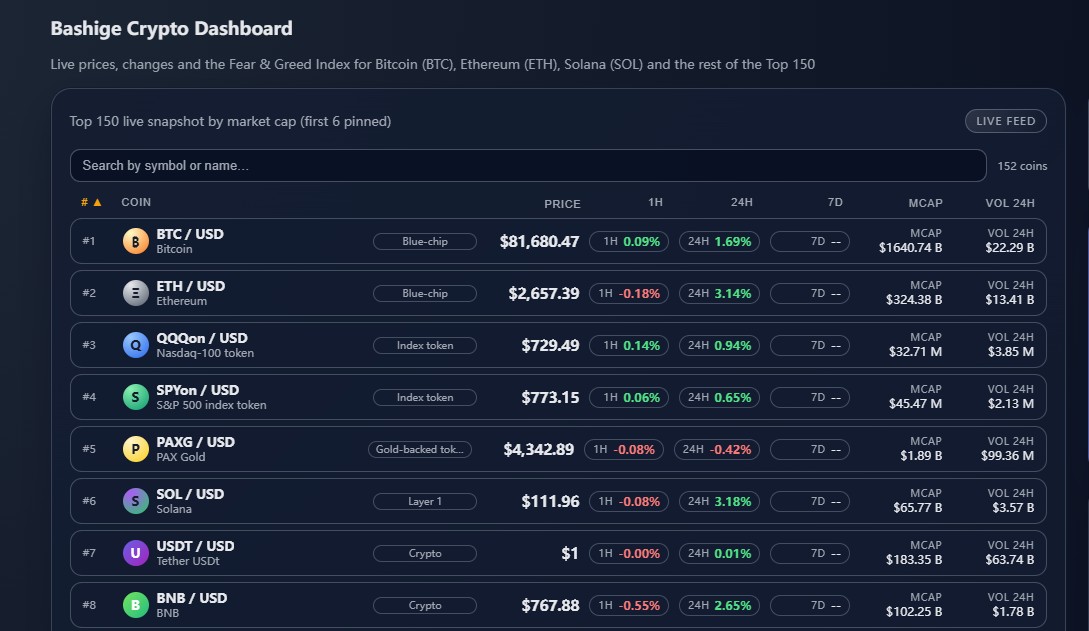Click BNB price $767.88
Screen dimensions: 1089x631
pyautogui.click(x=550, y=605)
